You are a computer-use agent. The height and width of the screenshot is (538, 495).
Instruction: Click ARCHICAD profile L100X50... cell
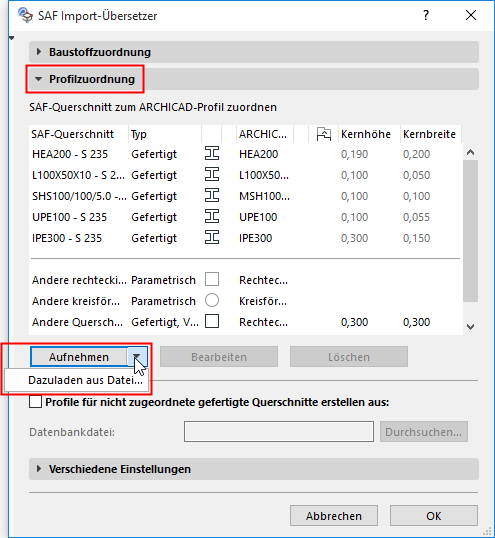point(264,175)
